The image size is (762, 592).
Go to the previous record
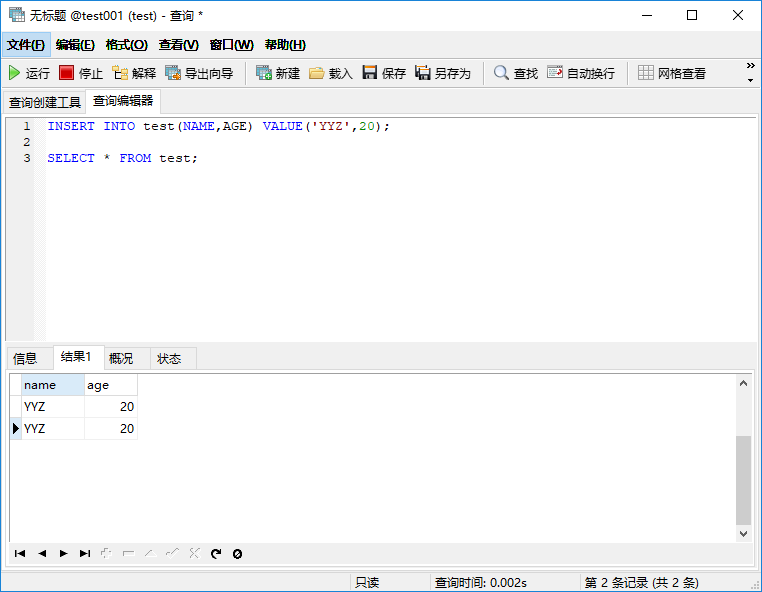42,553
